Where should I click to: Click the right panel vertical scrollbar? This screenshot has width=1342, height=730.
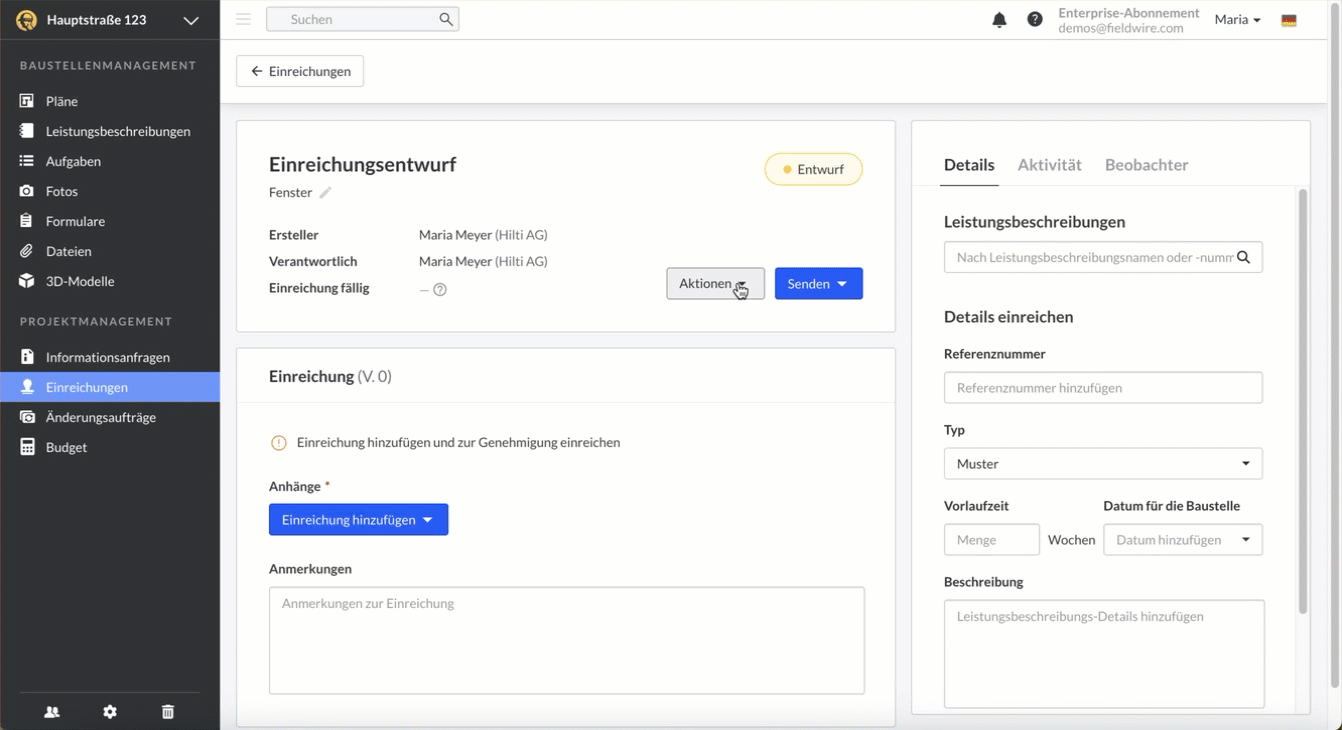(x=1302, y=400)
